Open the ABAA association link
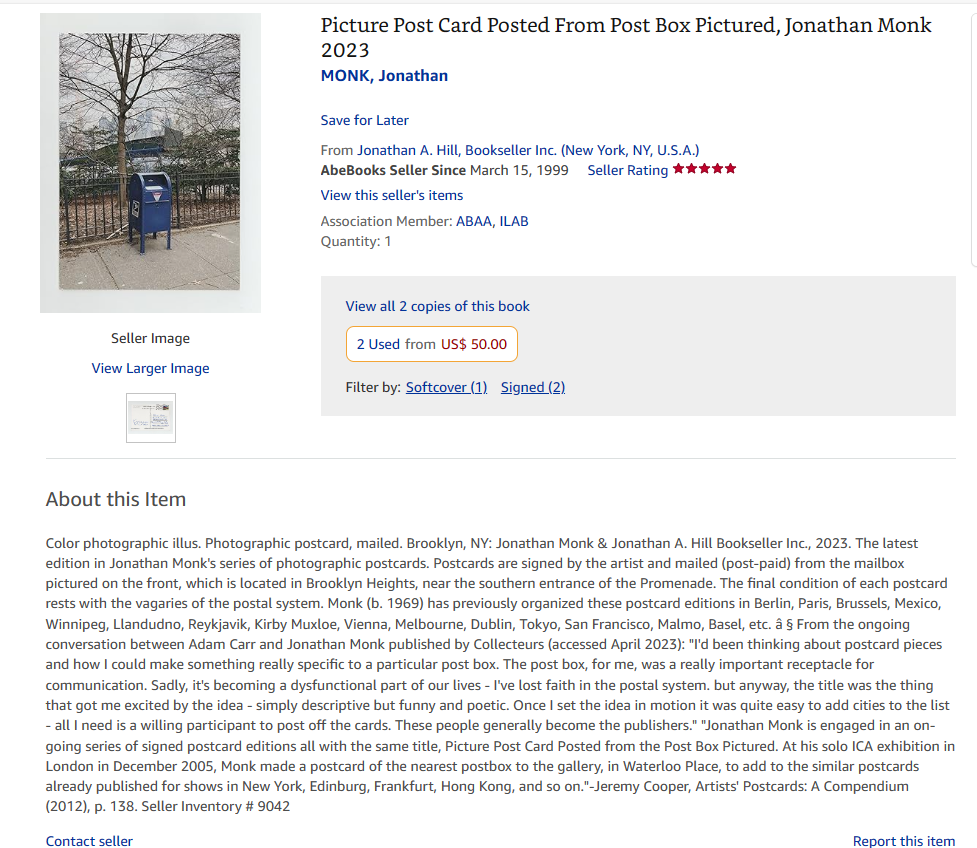The height and width of the screenshot is (848, 977). (x=474, y=221)
